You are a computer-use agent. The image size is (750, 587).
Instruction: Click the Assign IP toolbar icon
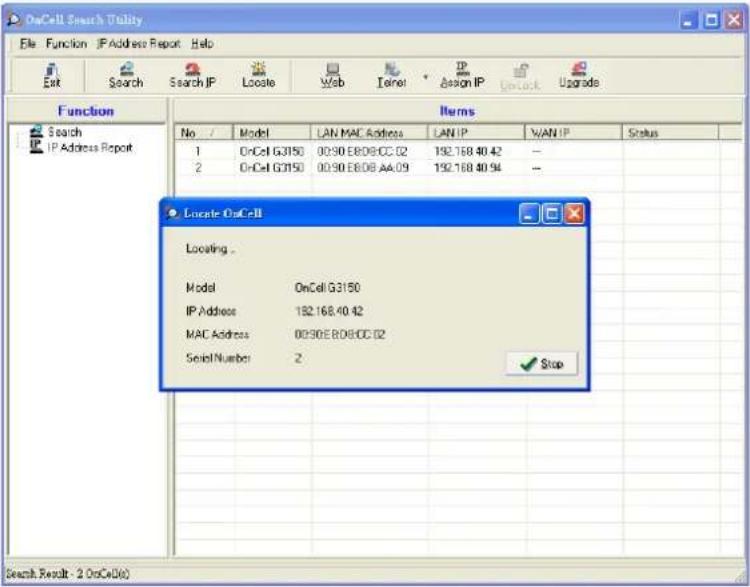462,76
